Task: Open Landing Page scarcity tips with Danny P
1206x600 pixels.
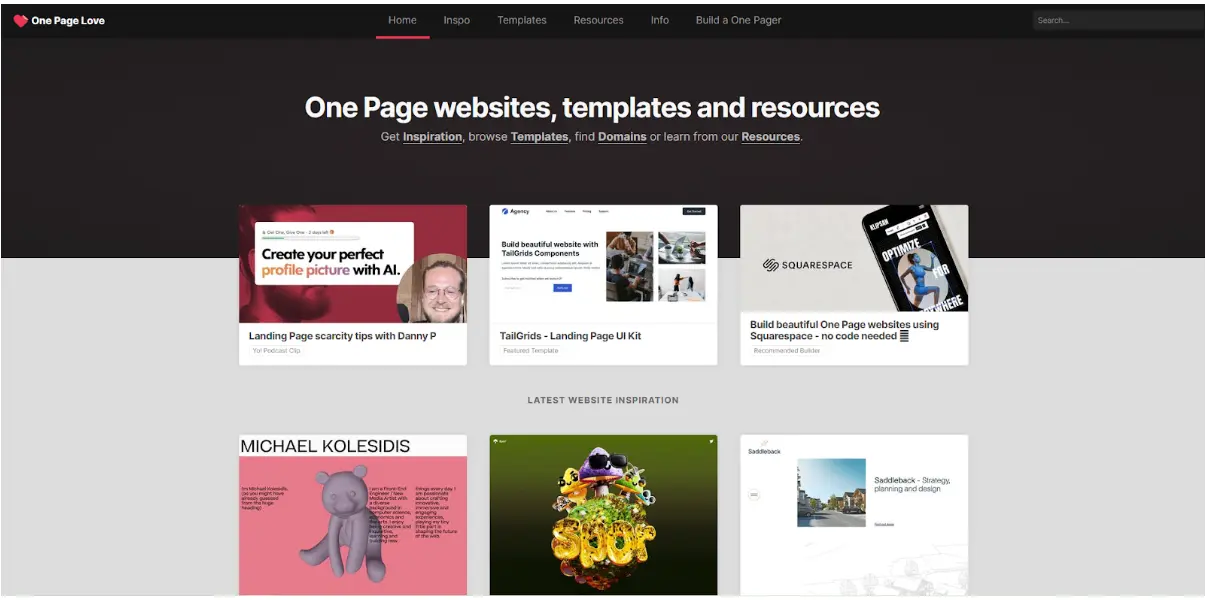Action: pyautogui.click(x=342, y=336)
